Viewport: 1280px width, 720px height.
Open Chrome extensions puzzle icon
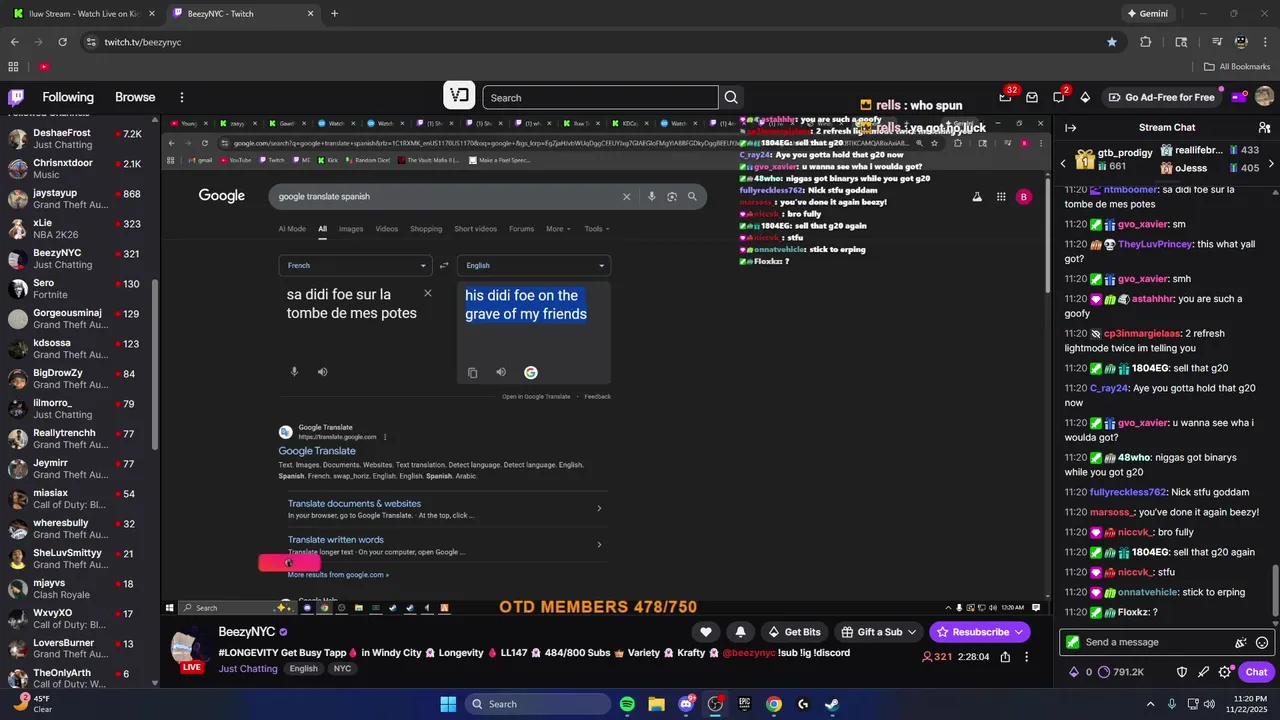coord(1146,42)
